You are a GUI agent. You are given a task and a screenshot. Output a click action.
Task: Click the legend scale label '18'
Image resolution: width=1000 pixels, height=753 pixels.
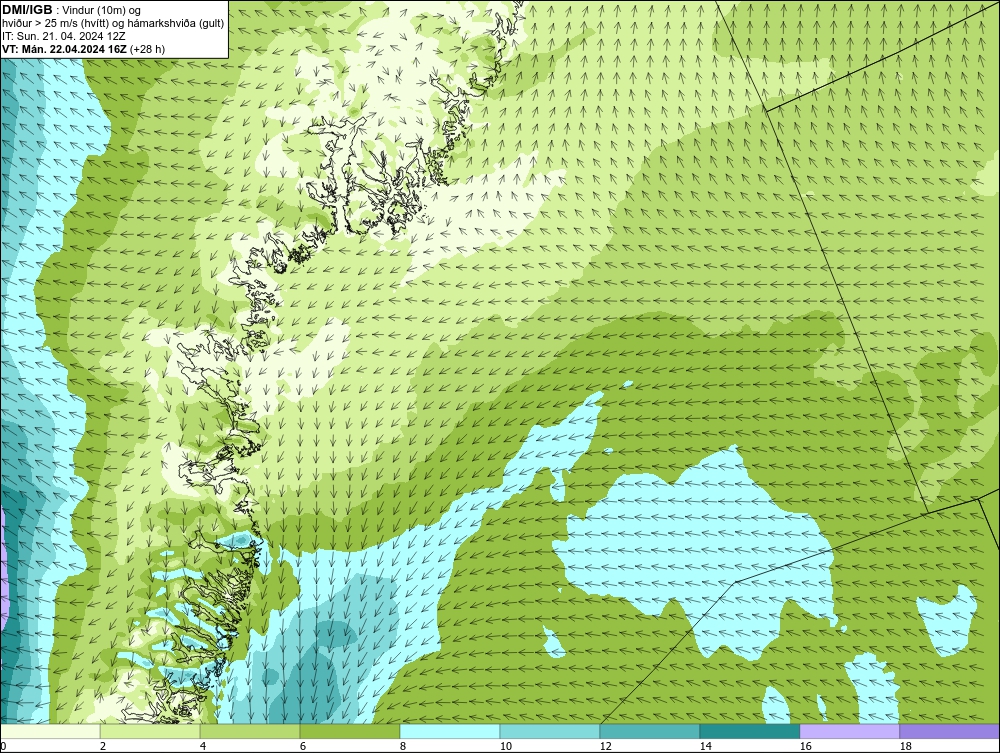point(905,746)
